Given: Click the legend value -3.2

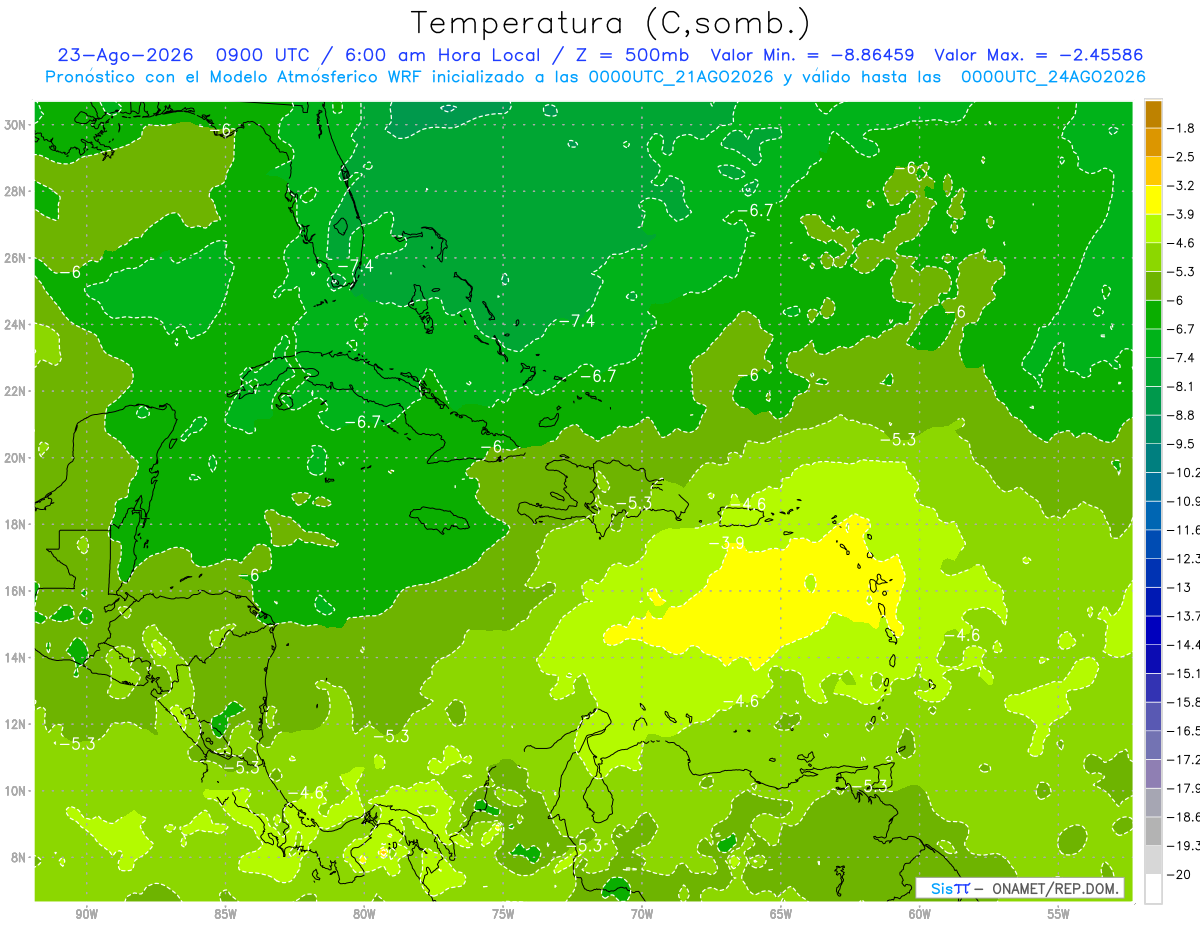Looking at the screenshot, I should (1182, 185).
